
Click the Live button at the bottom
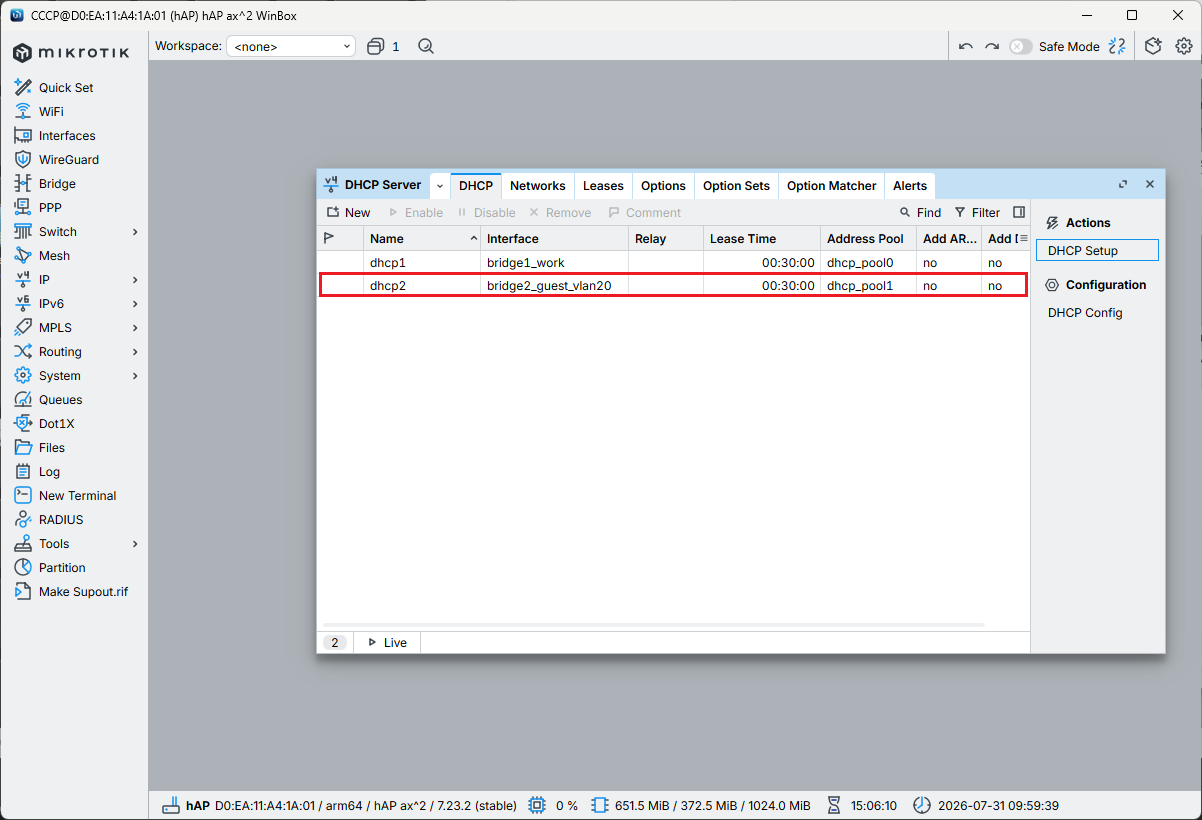point(387,642)
